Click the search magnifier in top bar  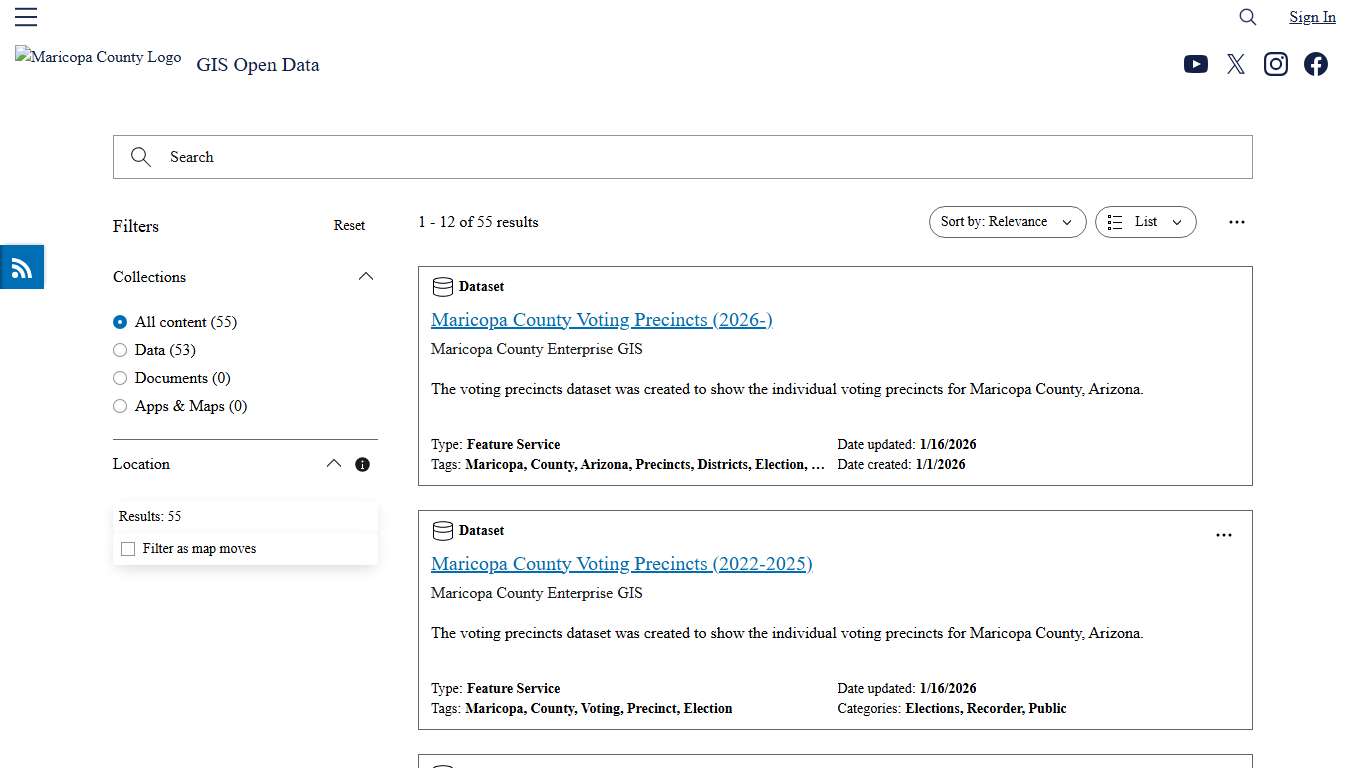[x=1247, y=17]
